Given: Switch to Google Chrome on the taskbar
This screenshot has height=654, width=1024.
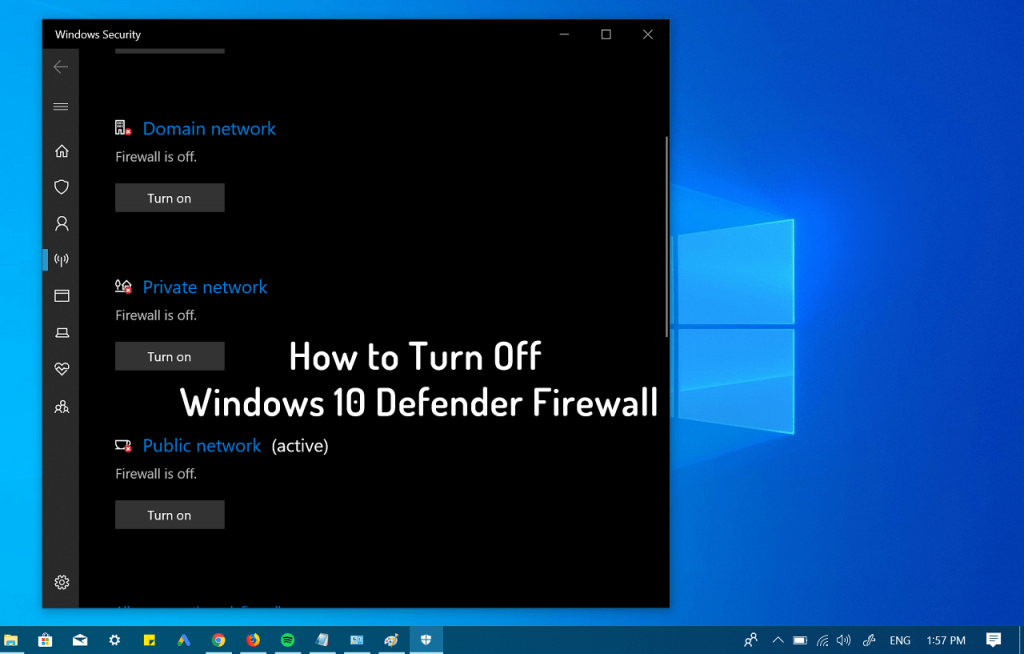Looking at the screenshot, I should (218, 640).
